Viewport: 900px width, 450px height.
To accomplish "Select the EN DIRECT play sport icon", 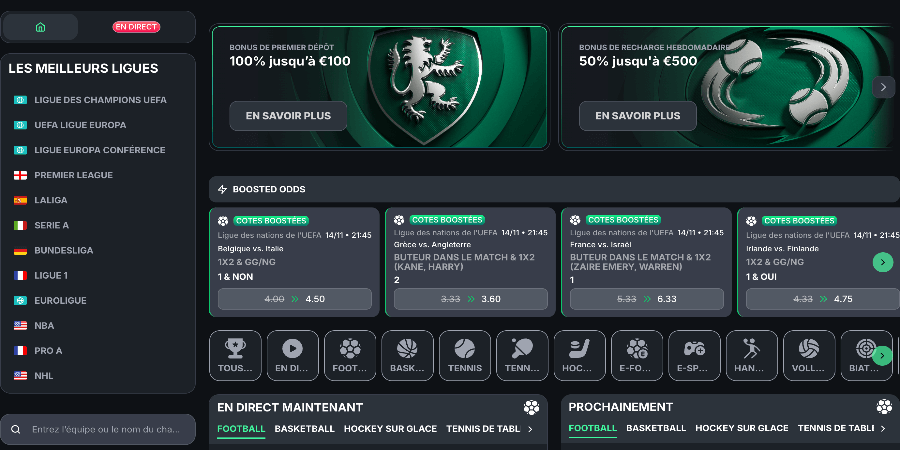I will pos(293,355).
